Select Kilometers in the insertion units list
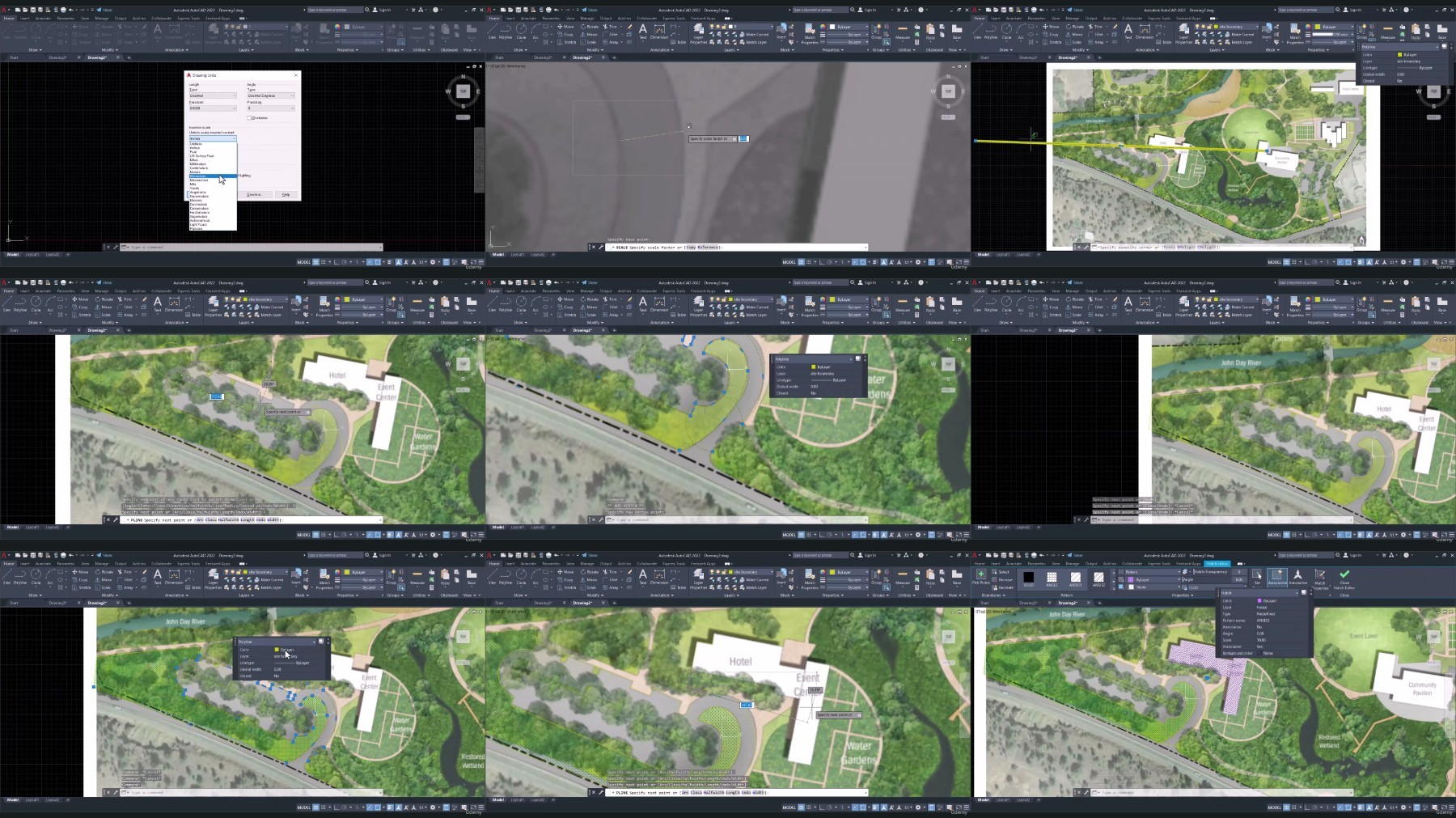 (x=199, y=176)
